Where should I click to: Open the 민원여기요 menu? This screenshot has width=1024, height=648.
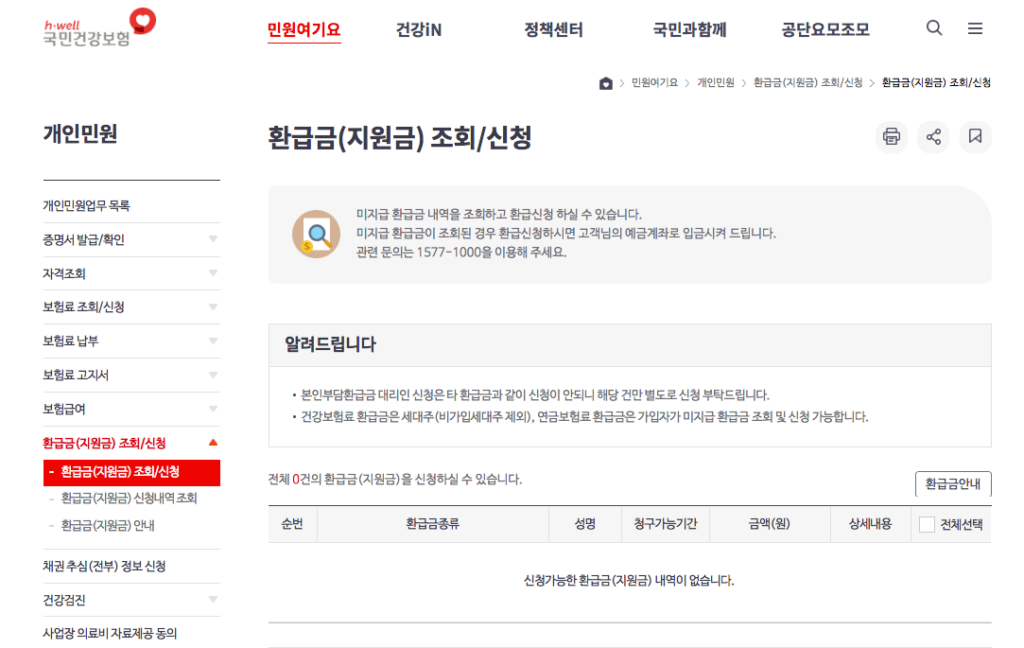click(x=304, y=30)
